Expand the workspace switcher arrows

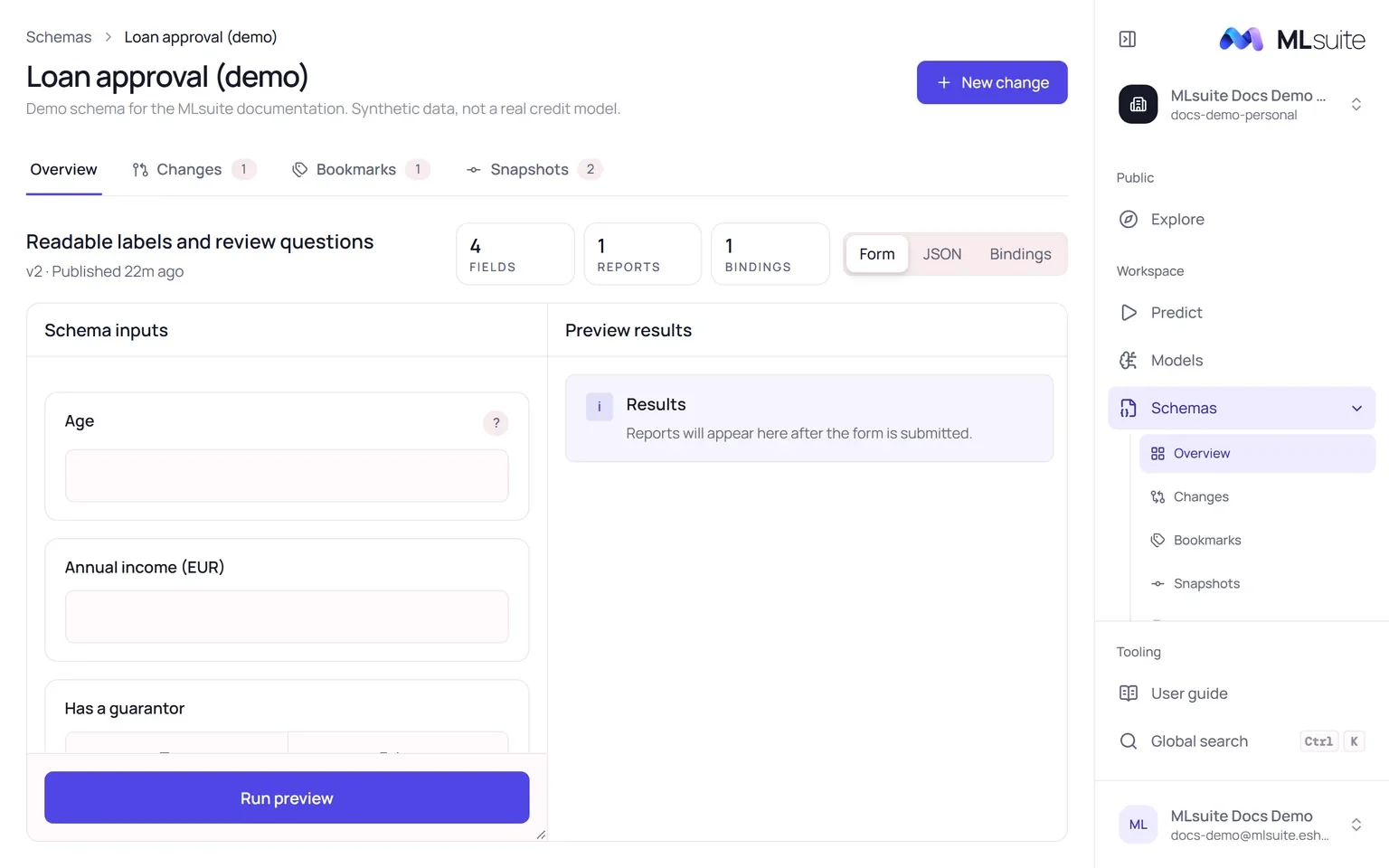point(1356,104)
